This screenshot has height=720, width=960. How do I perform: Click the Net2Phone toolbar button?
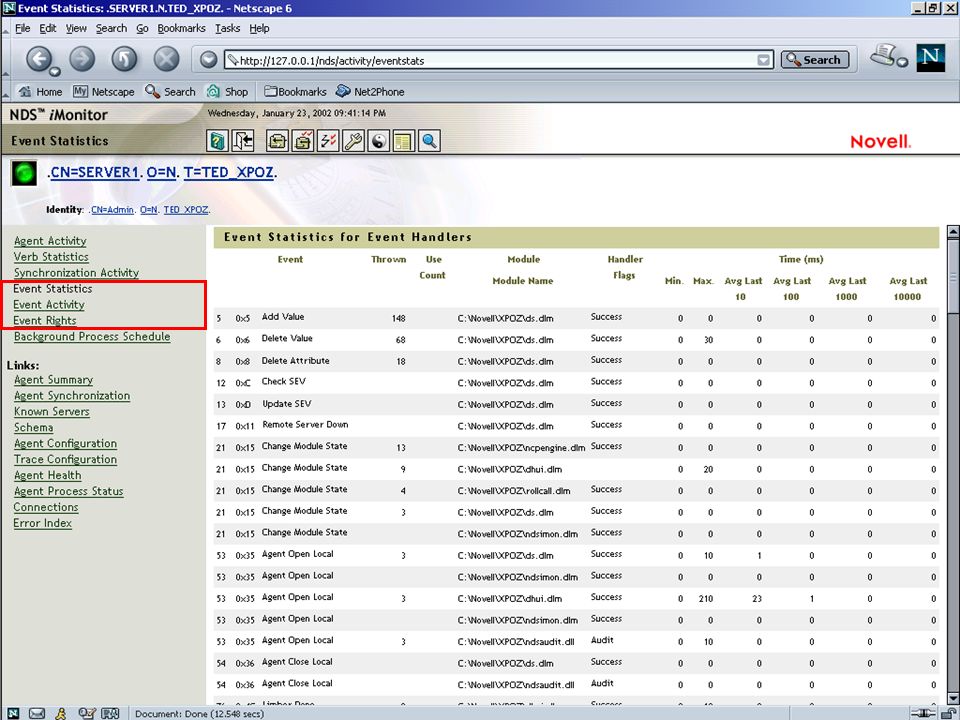(x=370, y=92)
